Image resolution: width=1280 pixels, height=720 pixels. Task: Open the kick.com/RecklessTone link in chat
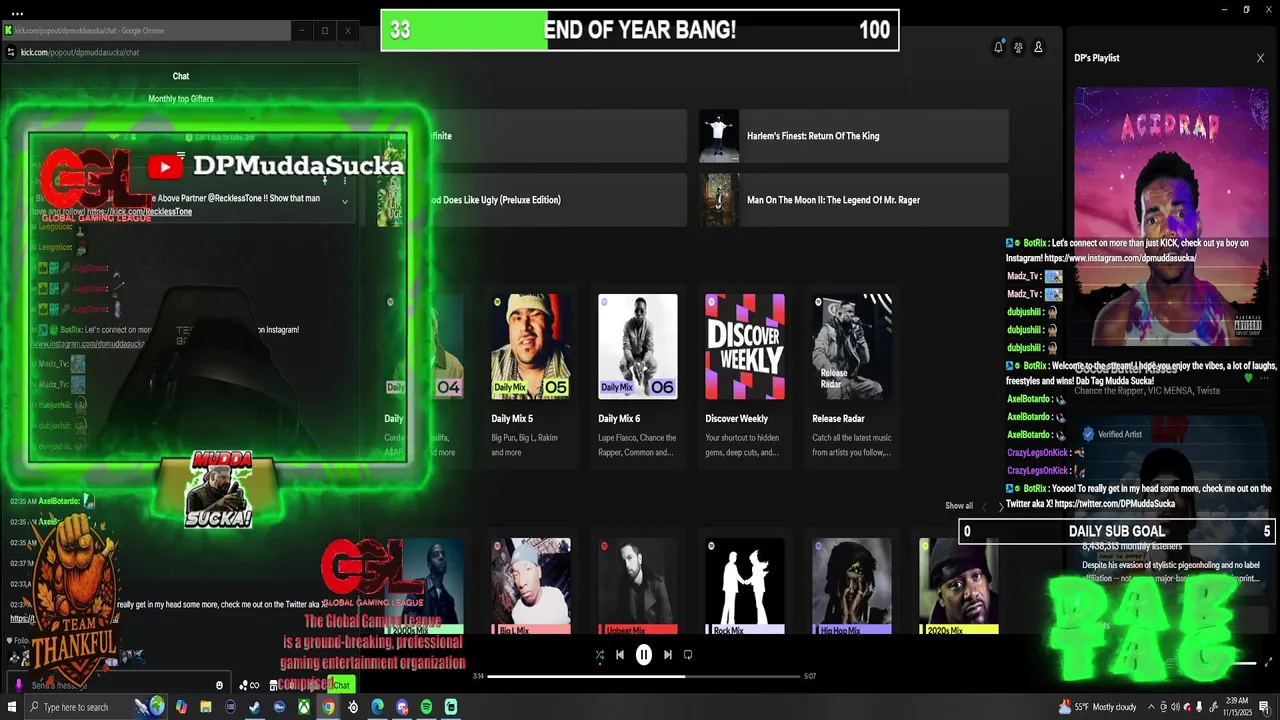[139, 212]
